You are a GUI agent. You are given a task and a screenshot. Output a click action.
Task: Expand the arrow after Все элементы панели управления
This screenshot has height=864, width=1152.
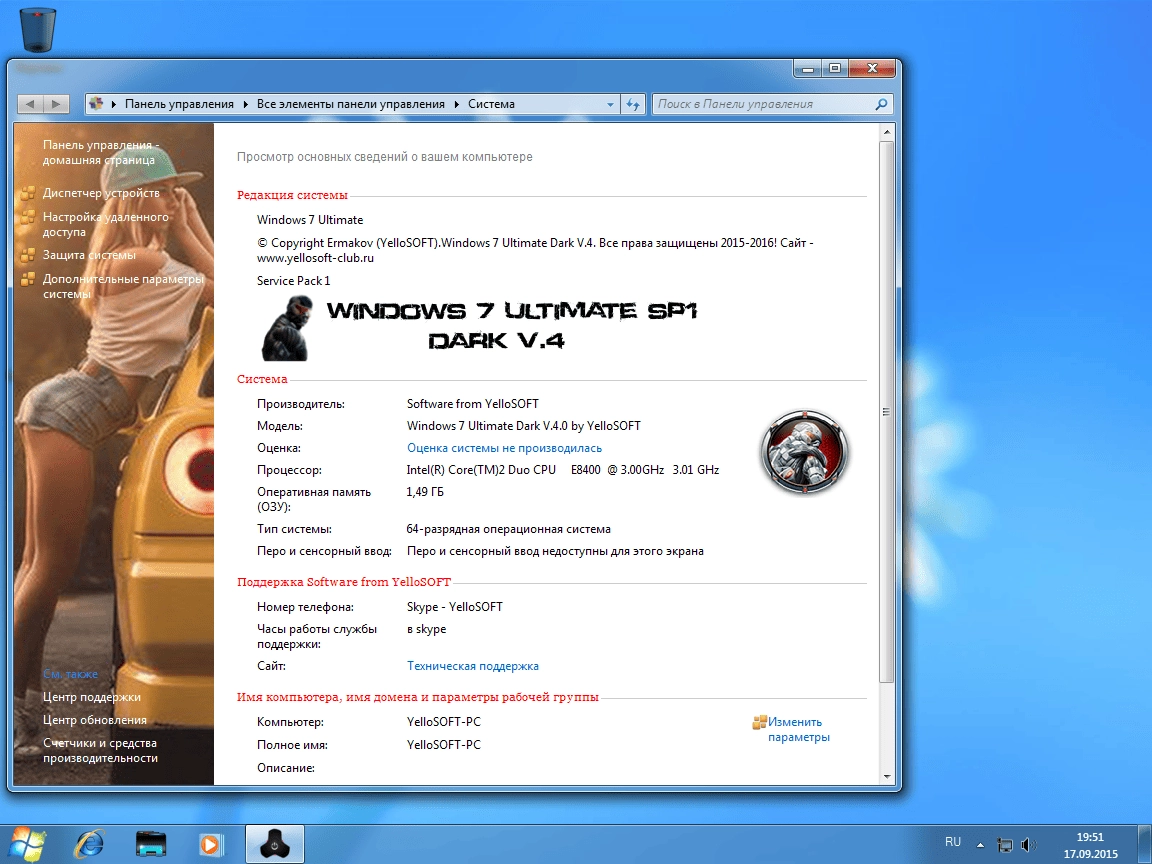point(456,104)
